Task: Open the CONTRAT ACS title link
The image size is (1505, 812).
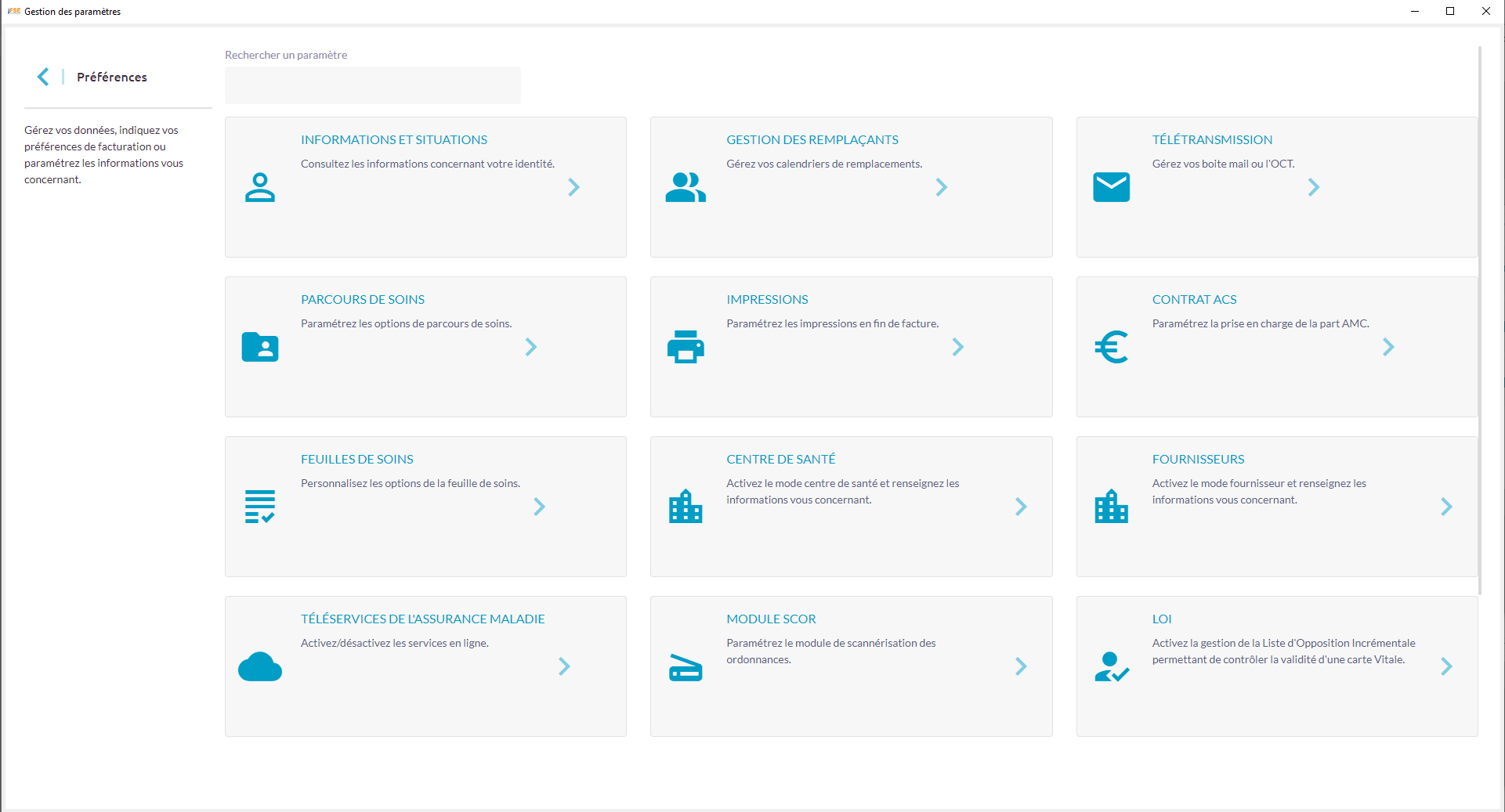Action: point(1194,300)
